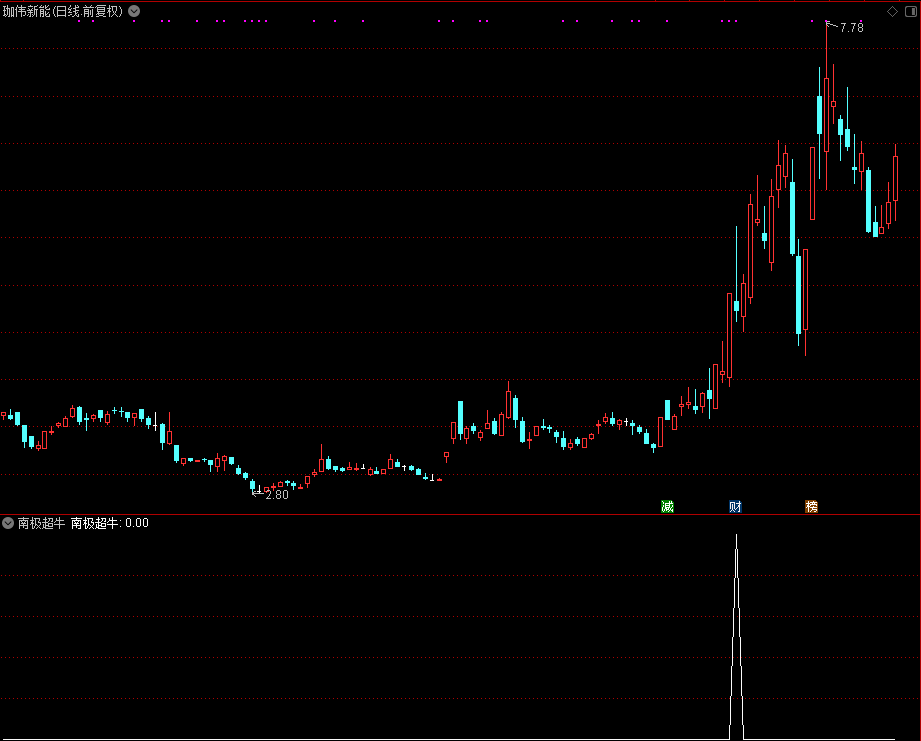Image resolution: width=921 pixels, height=741 pixels.
Task: Open the green 减 marker
Action: click(x=667, y=506)
